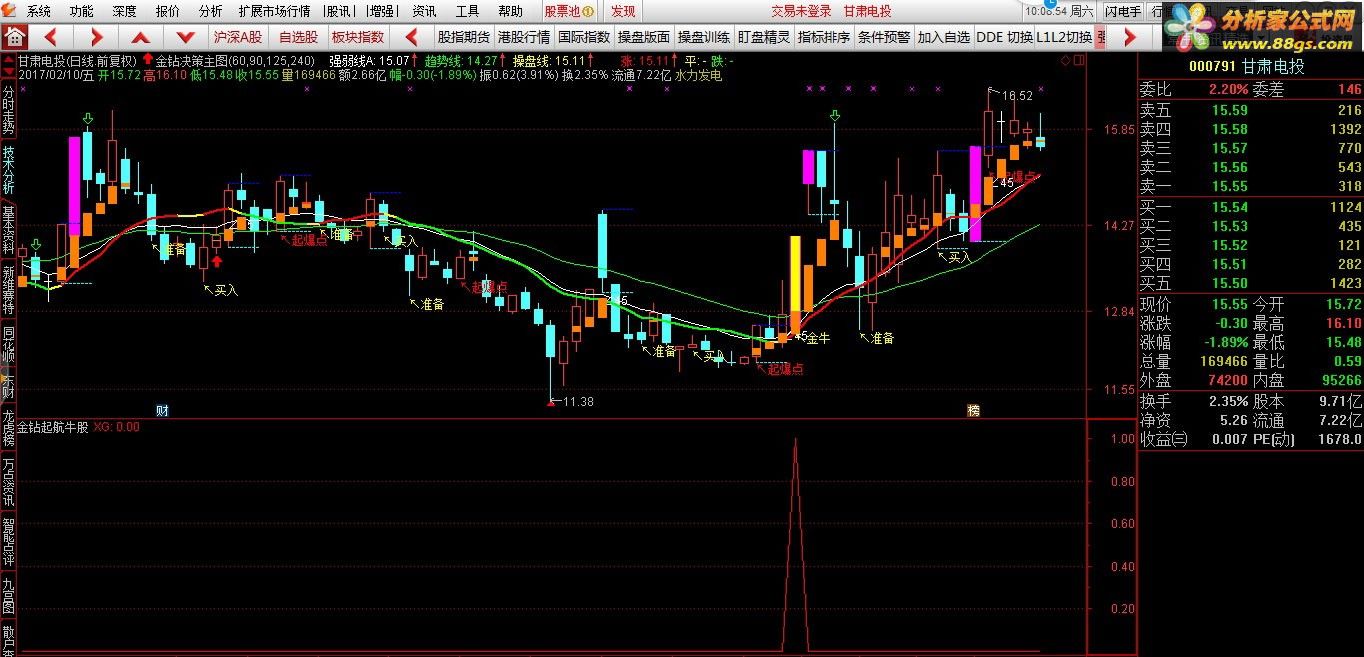Click the red right arrow after L1L2切换
This screenshot has width=1364, height=657.
(1130, 37)
